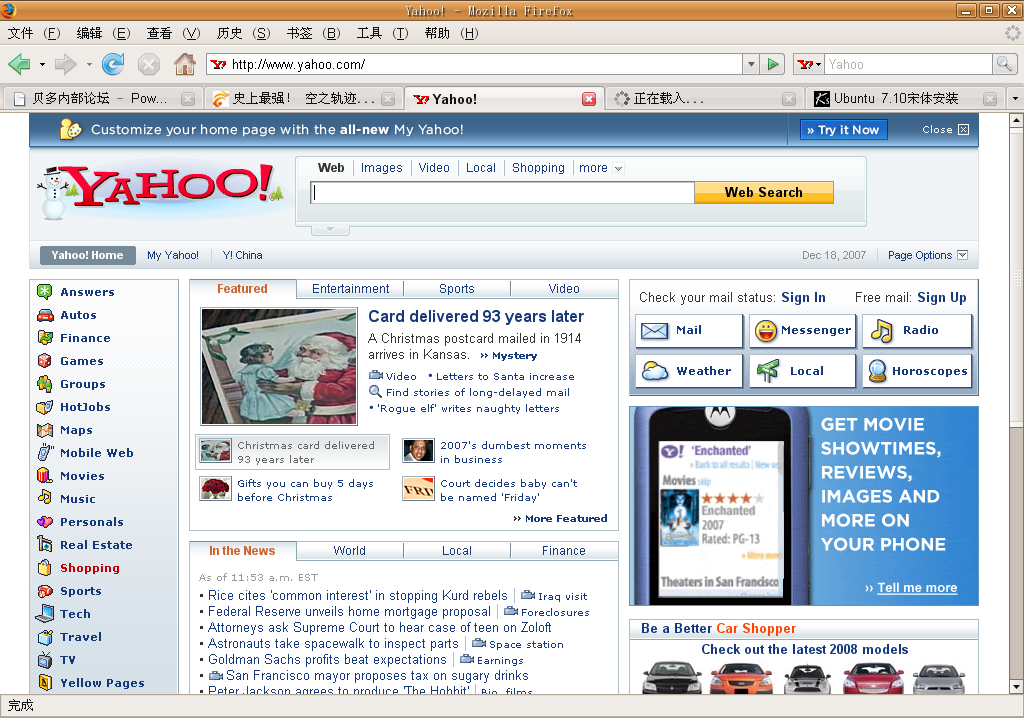Click the Radio music button
1024x718 pixels.
pos(918,331)
